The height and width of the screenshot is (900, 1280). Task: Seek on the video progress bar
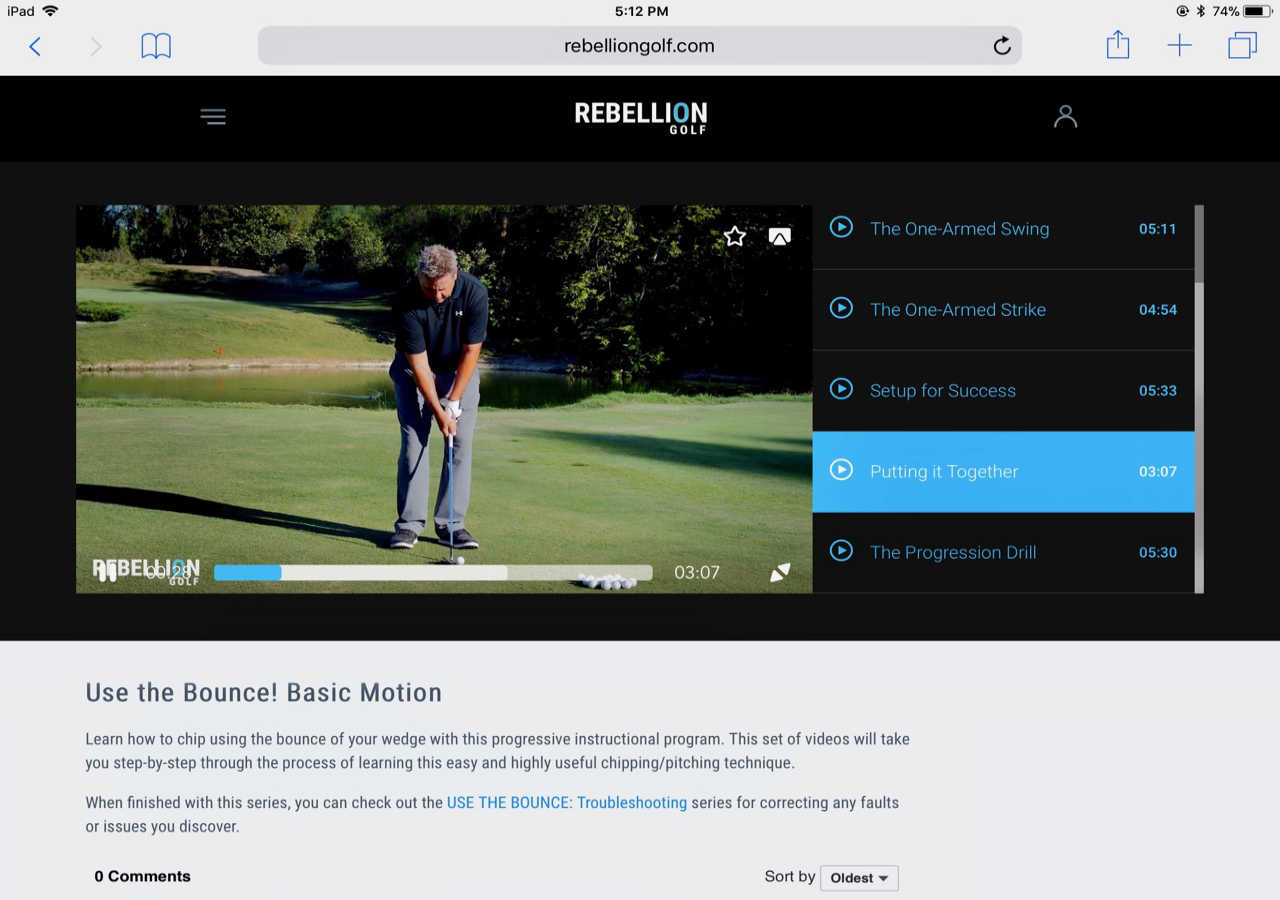433,573
